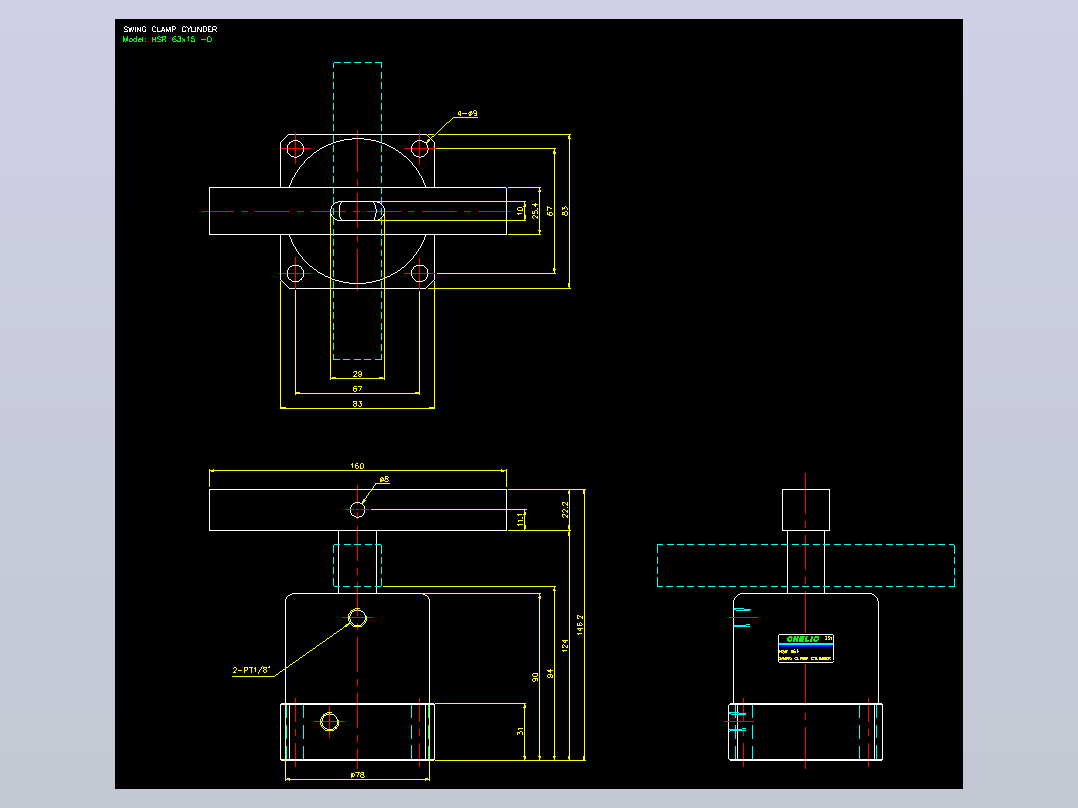Screen dimensions: 1078x808
Task: Select the bottom-right mounting hole in plan view
Action: click(x=419, y=274)
